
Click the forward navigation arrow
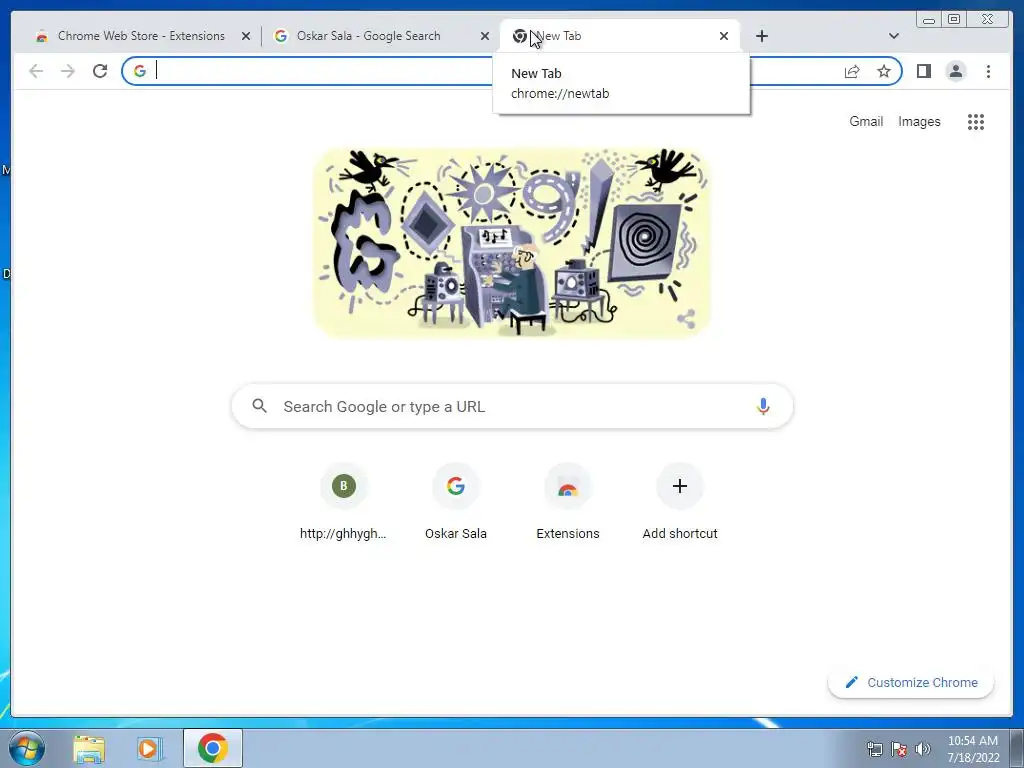[x=68, y=71]
